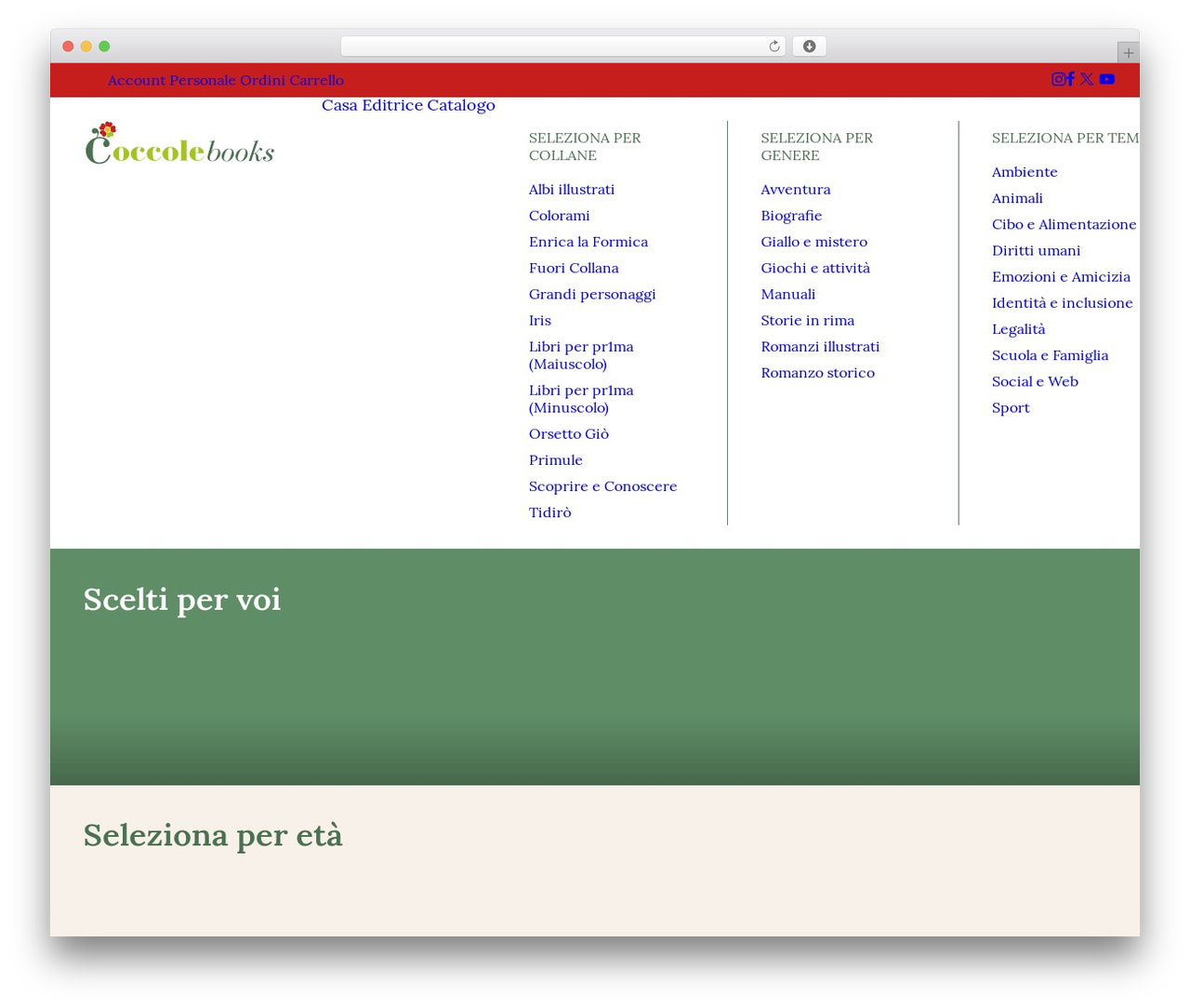1190x1008 pixels.
Task: Choose Fuori Collana link
Action: tap(574, 268)
